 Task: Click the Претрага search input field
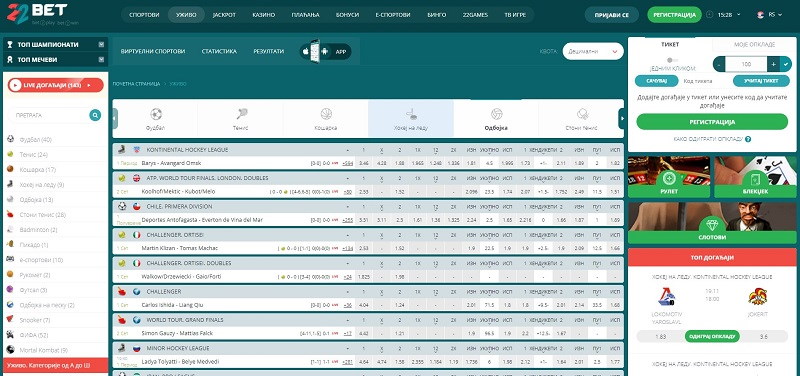pos(48,115)
